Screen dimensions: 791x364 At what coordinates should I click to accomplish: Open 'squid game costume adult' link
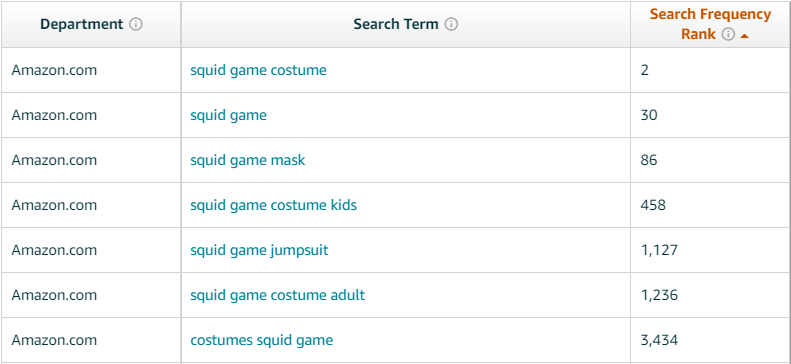277,295
